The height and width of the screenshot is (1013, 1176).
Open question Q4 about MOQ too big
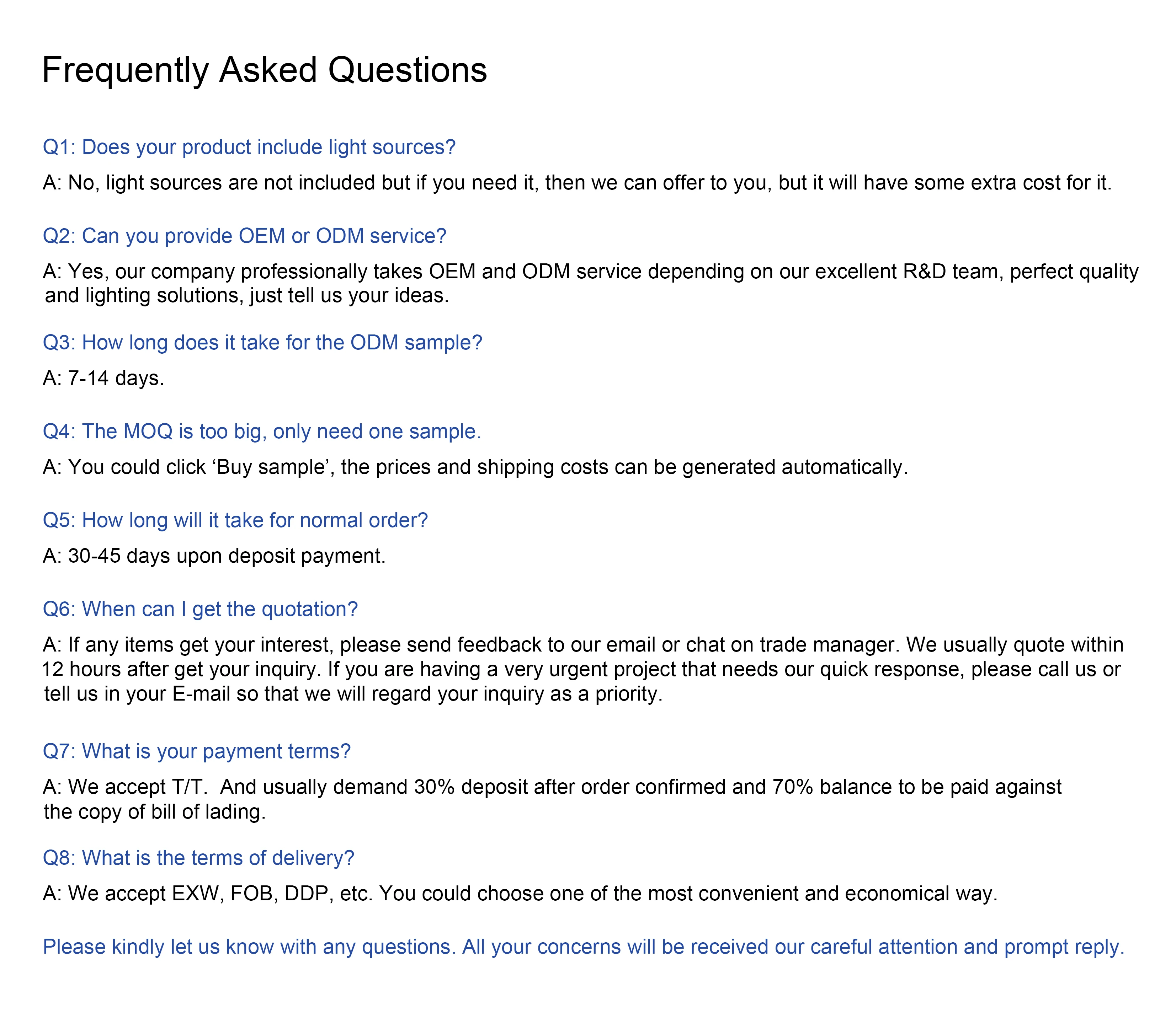(x=262, y=432)
